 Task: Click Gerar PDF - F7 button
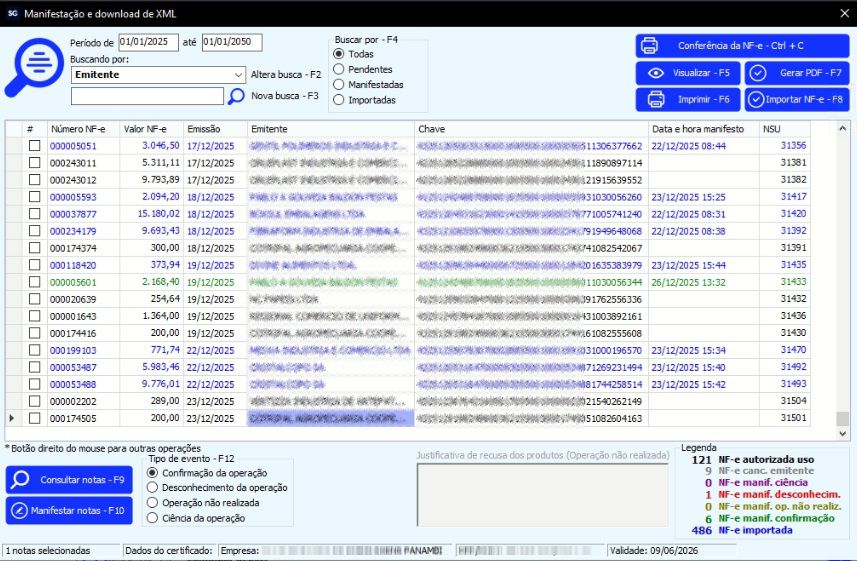(x=797, y=73)
